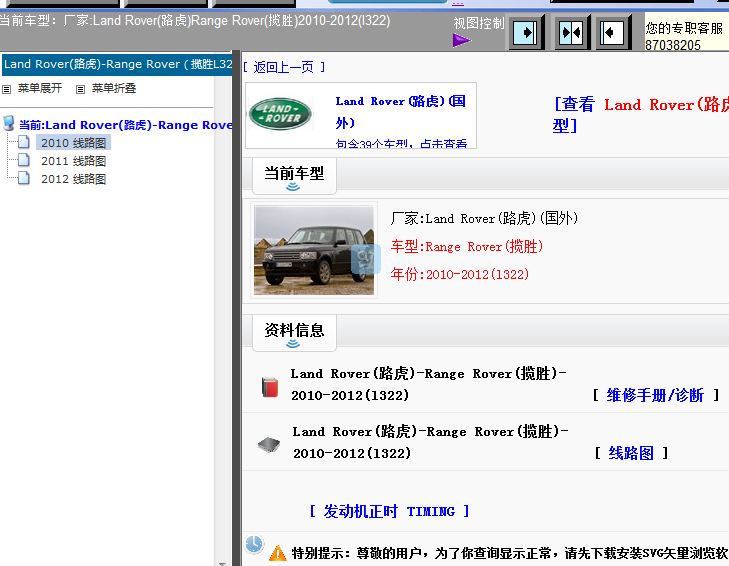Click the 包含39个车型 link text
The image size is (729, 566).
click(x=401, y=143)
